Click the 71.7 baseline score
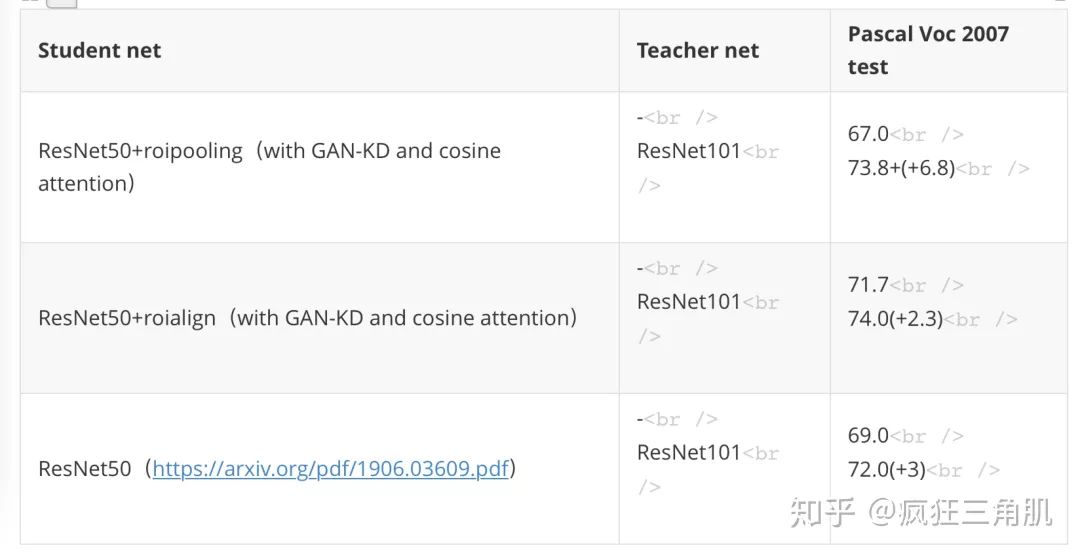This screenshot has width=1080, height=556. [x=868, y=285]
